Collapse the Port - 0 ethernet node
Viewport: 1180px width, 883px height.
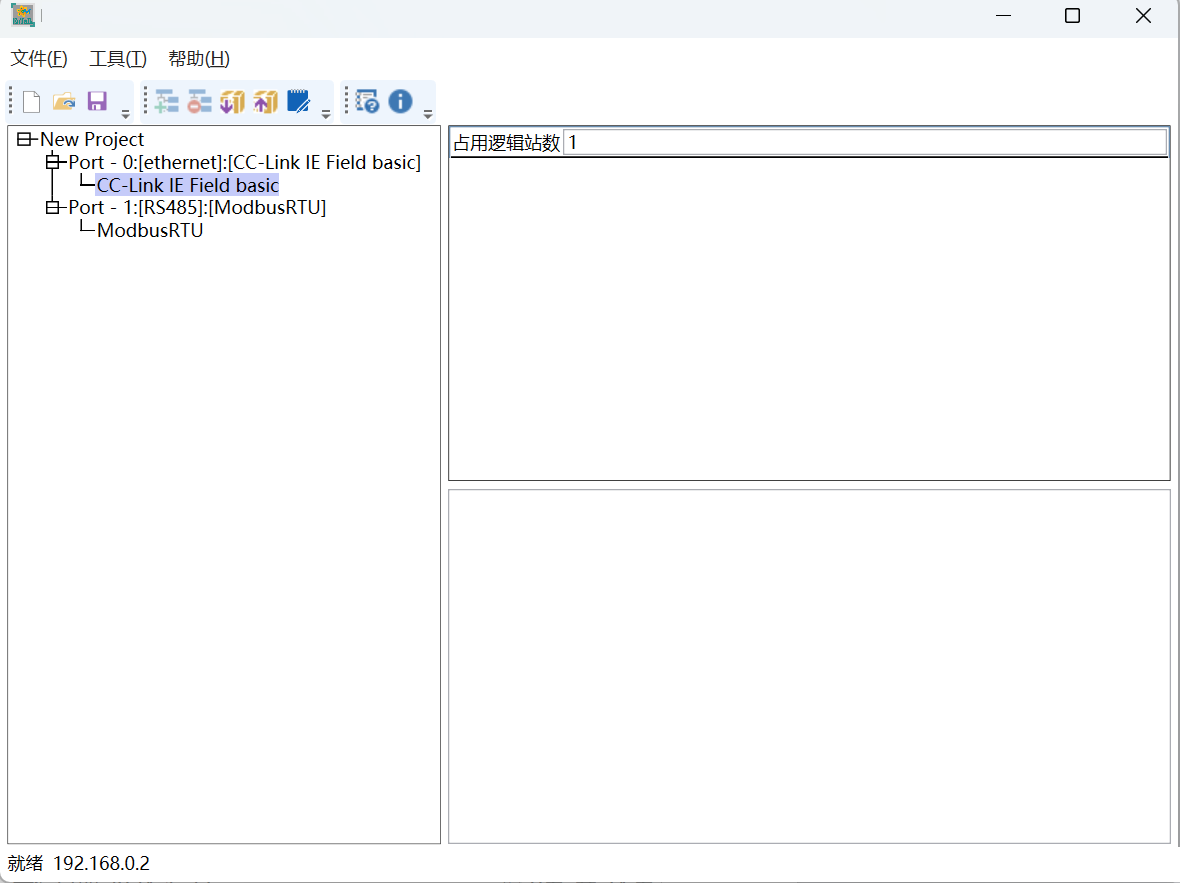pos(53,162)
